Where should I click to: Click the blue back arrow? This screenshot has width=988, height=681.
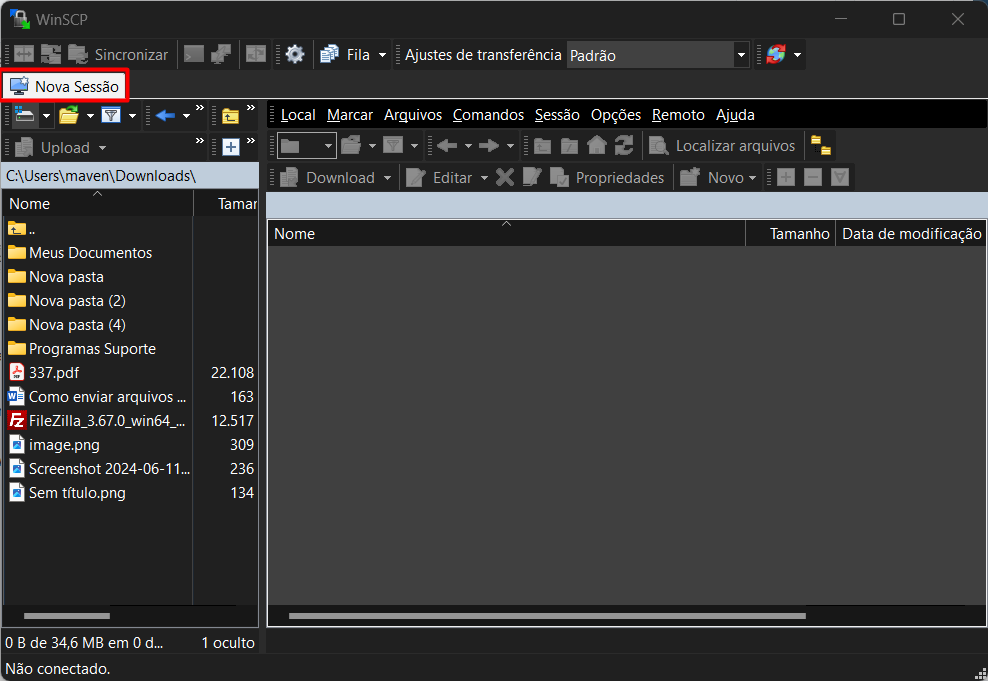(164, 115)
